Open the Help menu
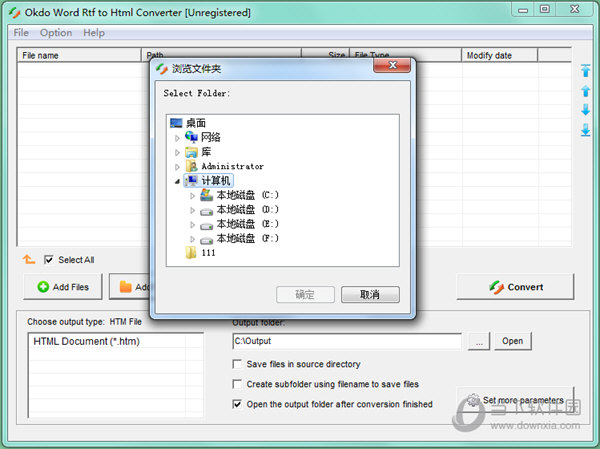Screen dimensions: 600x449 pyautogui.click(x=94, y=33)
